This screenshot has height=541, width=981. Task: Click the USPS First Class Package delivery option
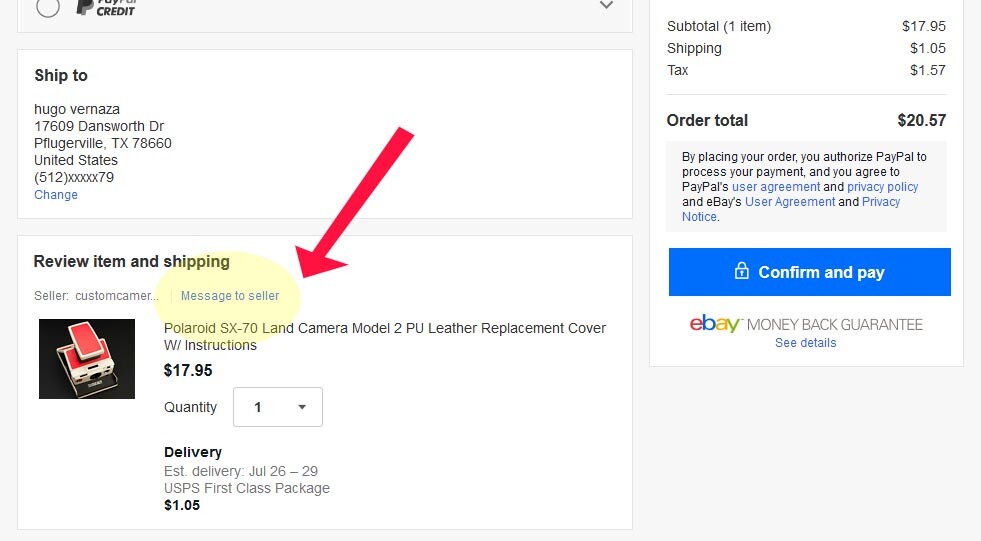tap(247, 488)
